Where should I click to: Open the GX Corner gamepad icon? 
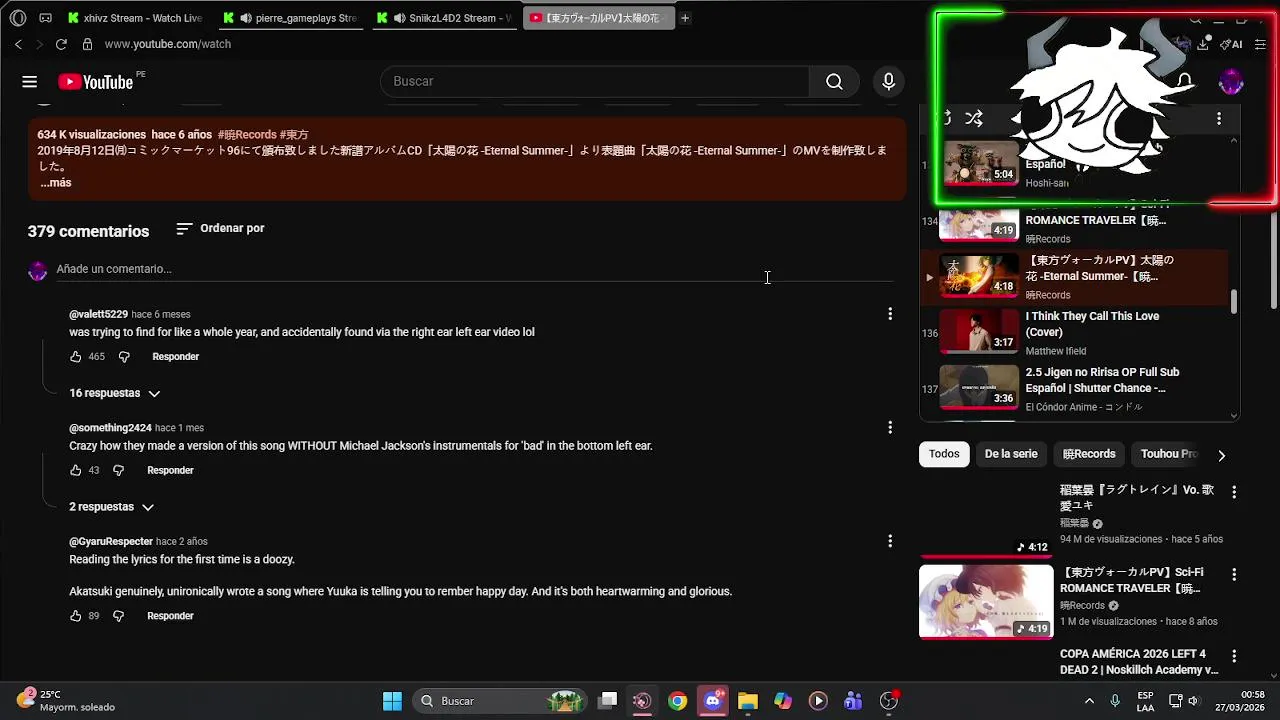45,18
